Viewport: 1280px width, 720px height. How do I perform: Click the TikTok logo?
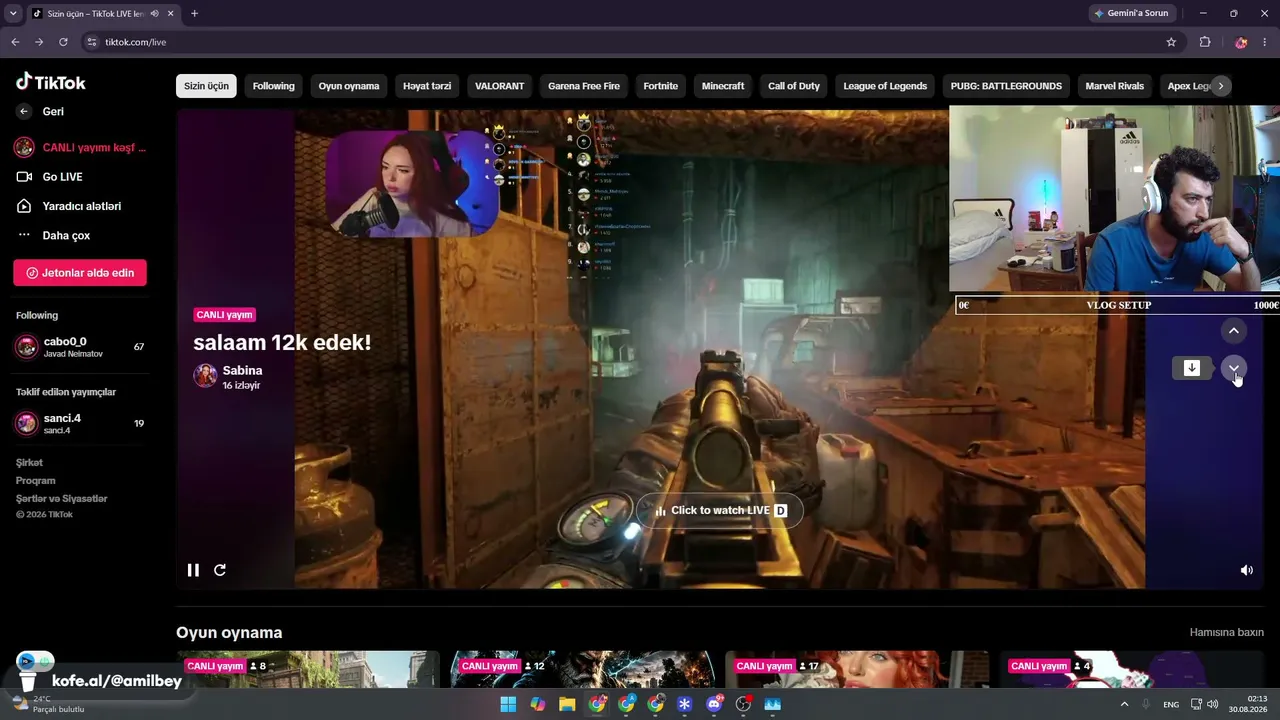click(51, 82)
